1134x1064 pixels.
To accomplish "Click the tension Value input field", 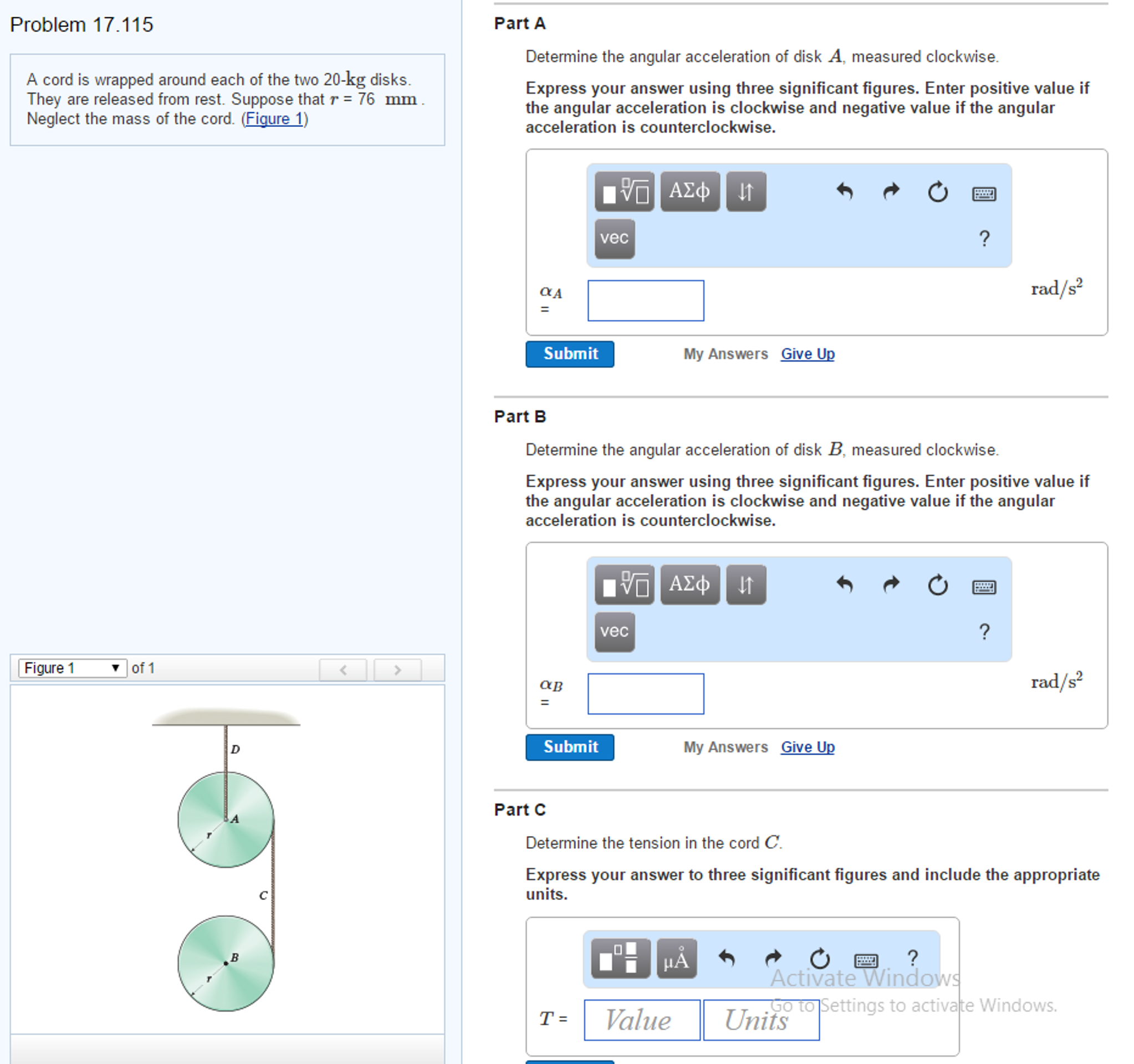I will [642, 1020].
